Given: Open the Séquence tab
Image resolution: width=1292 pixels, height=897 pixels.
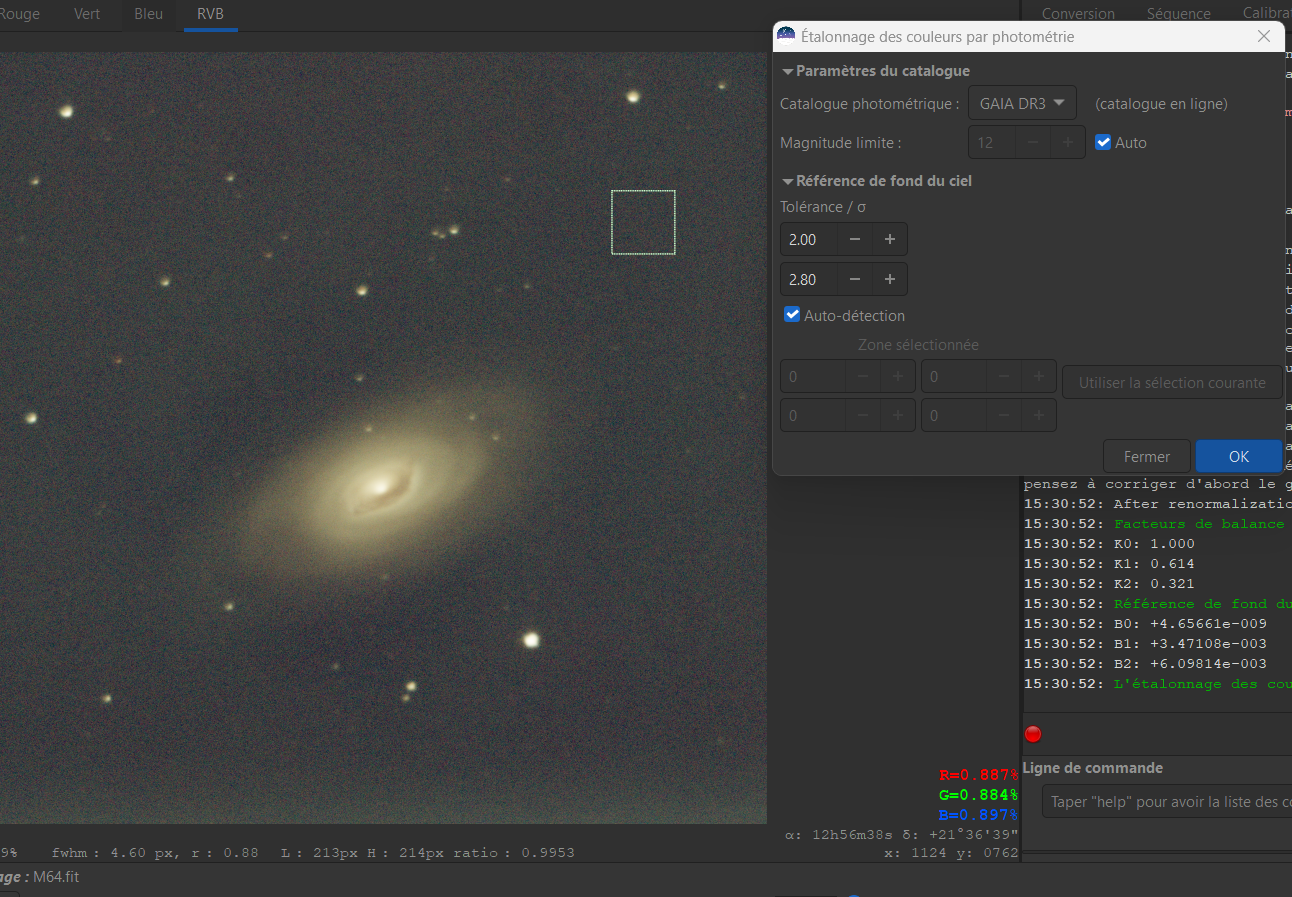Looking at the screenshot, I should [x=1178, y=14].
